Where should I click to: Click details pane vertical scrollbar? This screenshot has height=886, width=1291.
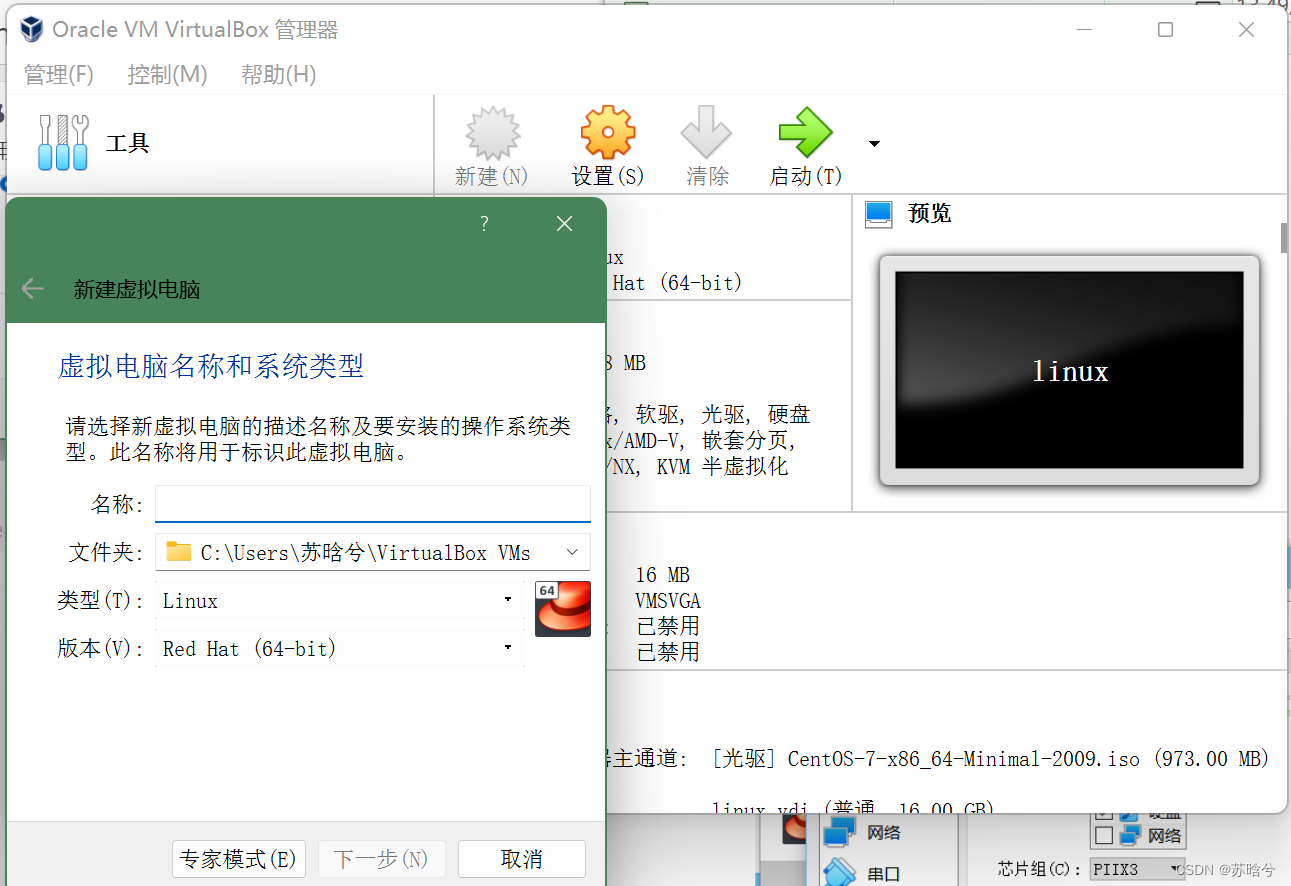pos(1284,237)
